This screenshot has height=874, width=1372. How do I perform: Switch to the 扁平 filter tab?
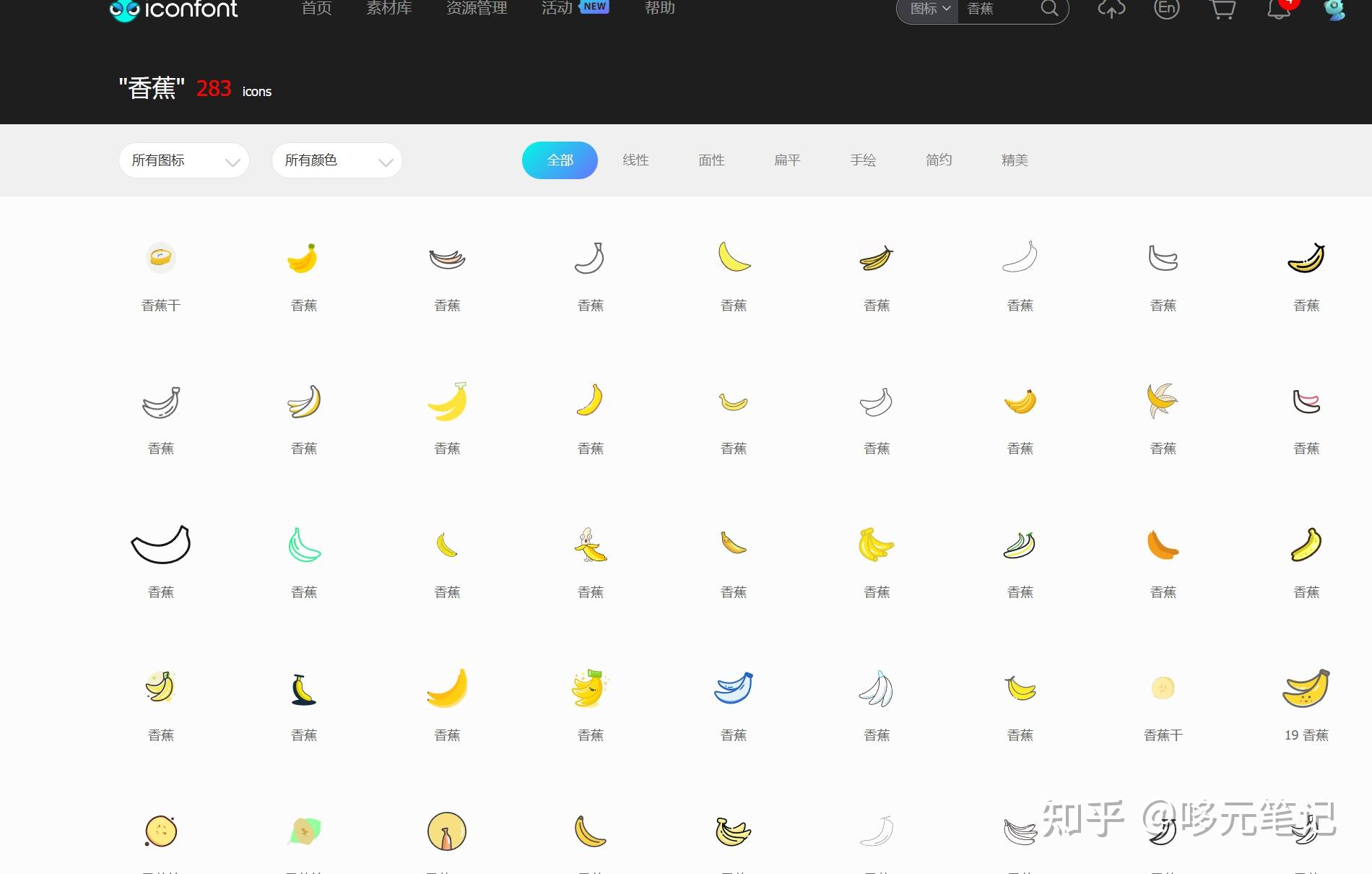[788, 160]
